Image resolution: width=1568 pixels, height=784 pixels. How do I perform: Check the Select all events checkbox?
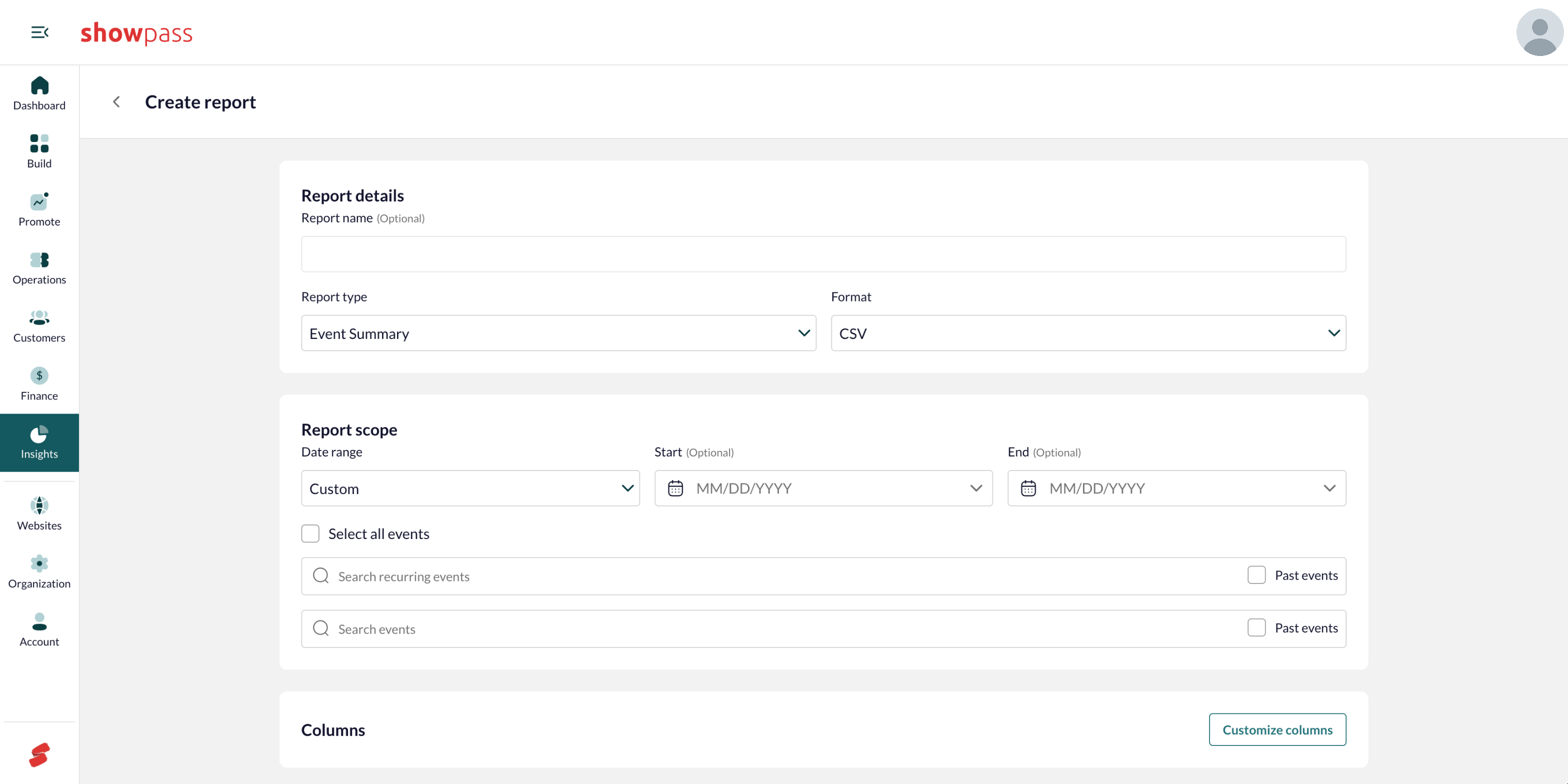310,533
